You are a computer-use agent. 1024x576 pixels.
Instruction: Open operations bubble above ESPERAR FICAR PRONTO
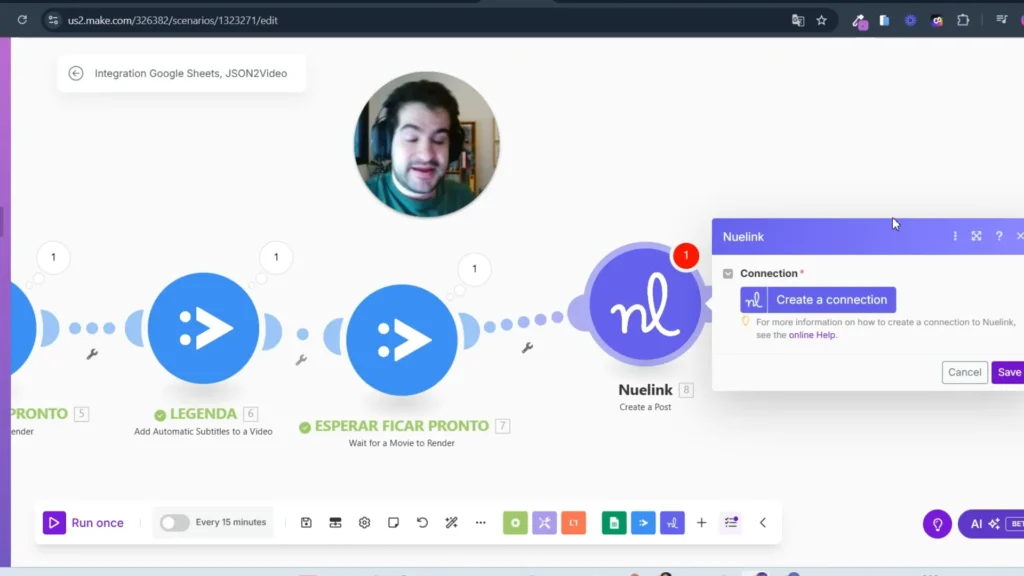[x=475, y=268]
